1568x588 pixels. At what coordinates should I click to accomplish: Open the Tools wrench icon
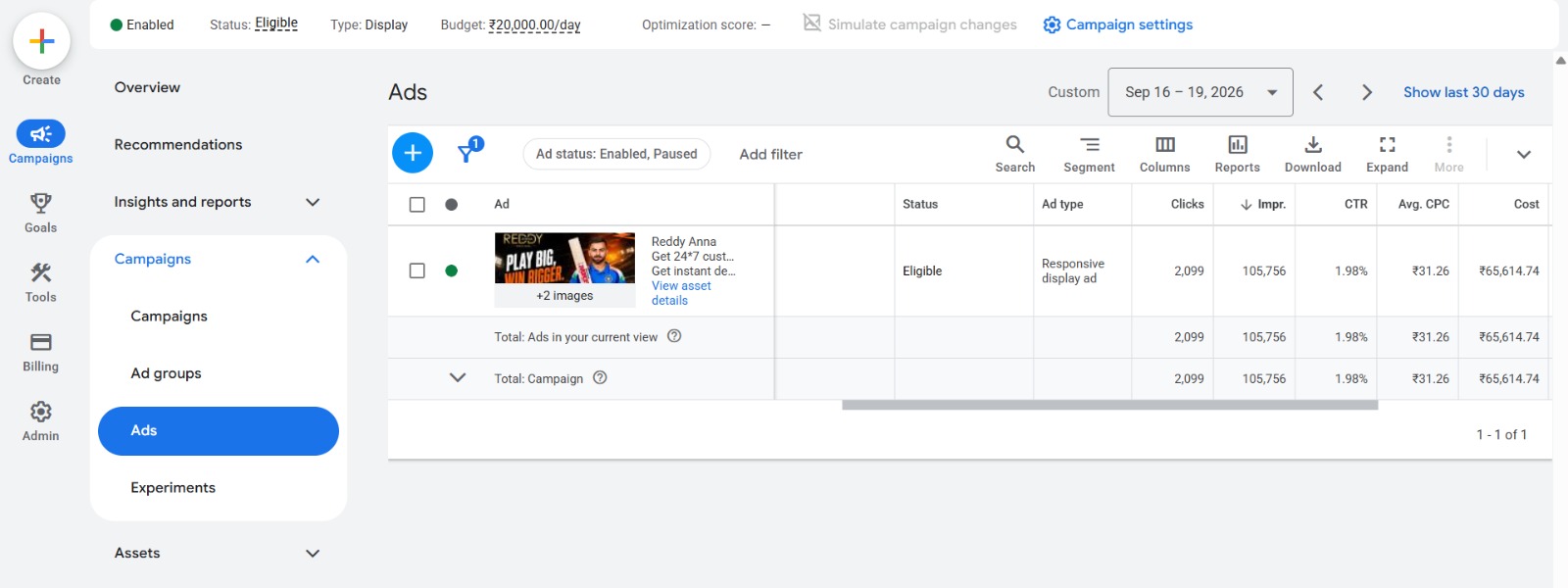click(x=41, y=272)
